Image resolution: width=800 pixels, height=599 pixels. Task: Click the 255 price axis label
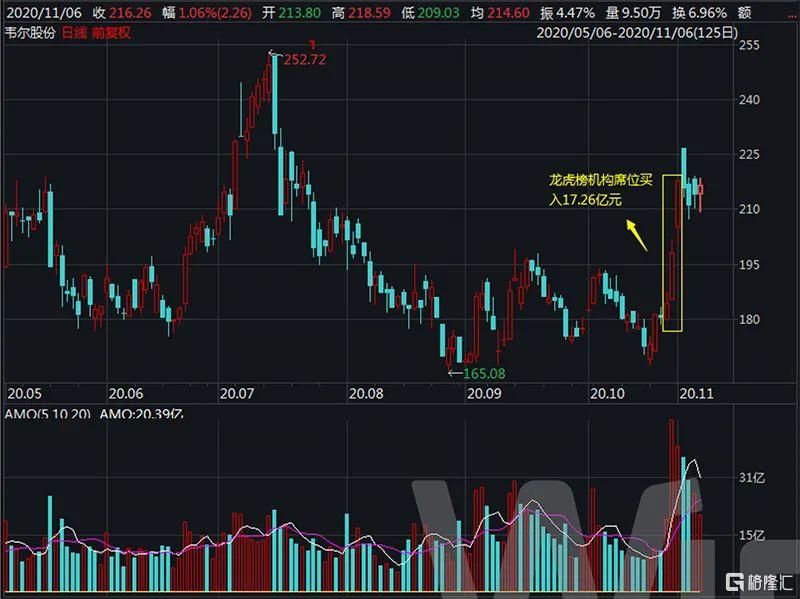click(x=749, y=45)
